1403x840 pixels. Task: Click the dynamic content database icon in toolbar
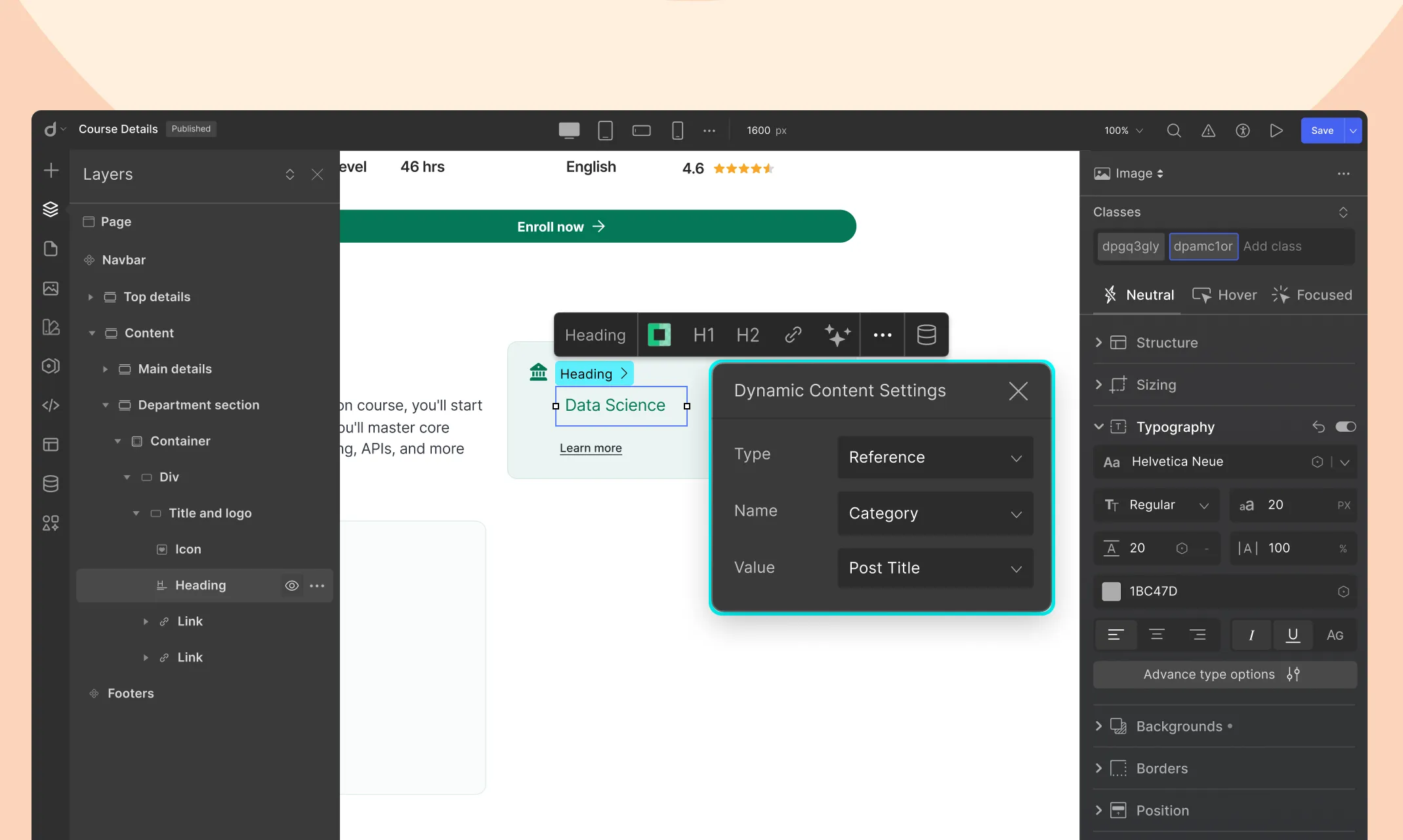[x=927, y=335]
